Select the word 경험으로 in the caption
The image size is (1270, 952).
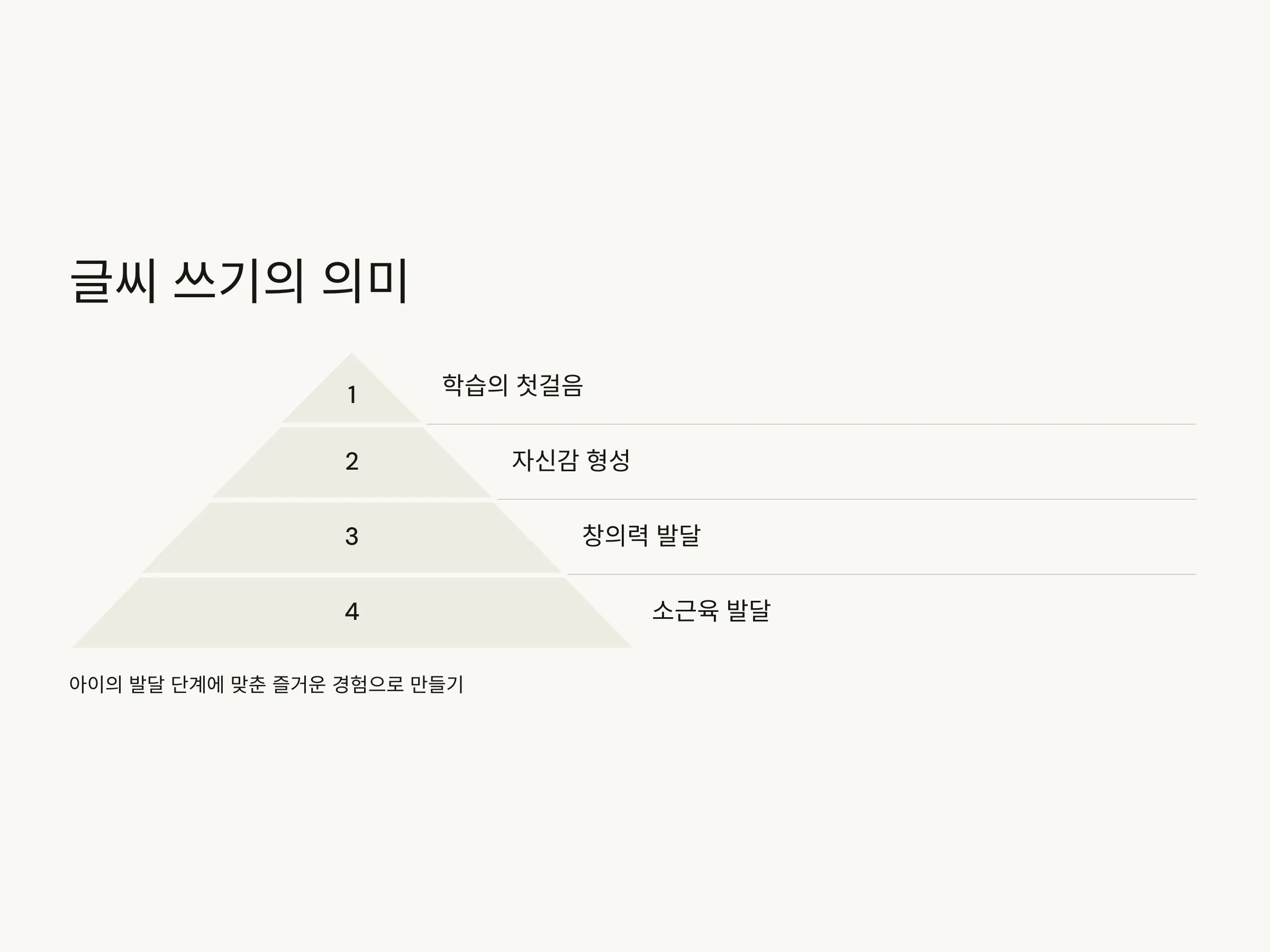coord(368,684)
